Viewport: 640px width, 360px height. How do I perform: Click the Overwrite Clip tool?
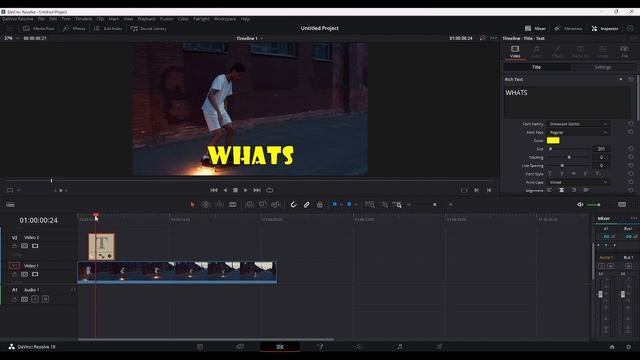point(262,204)
